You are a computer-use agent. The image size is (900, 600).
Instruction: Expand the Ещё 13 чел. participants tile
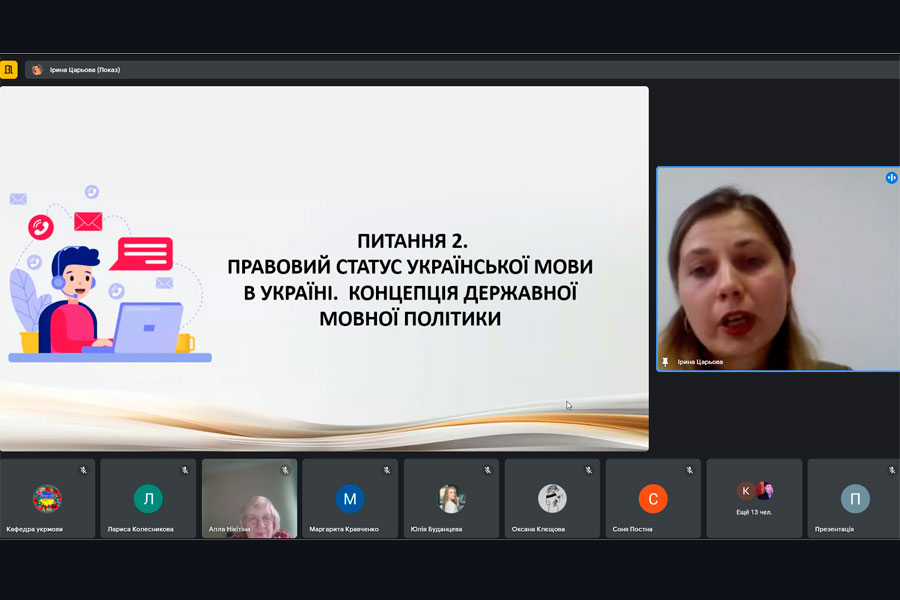click(754, 498)
